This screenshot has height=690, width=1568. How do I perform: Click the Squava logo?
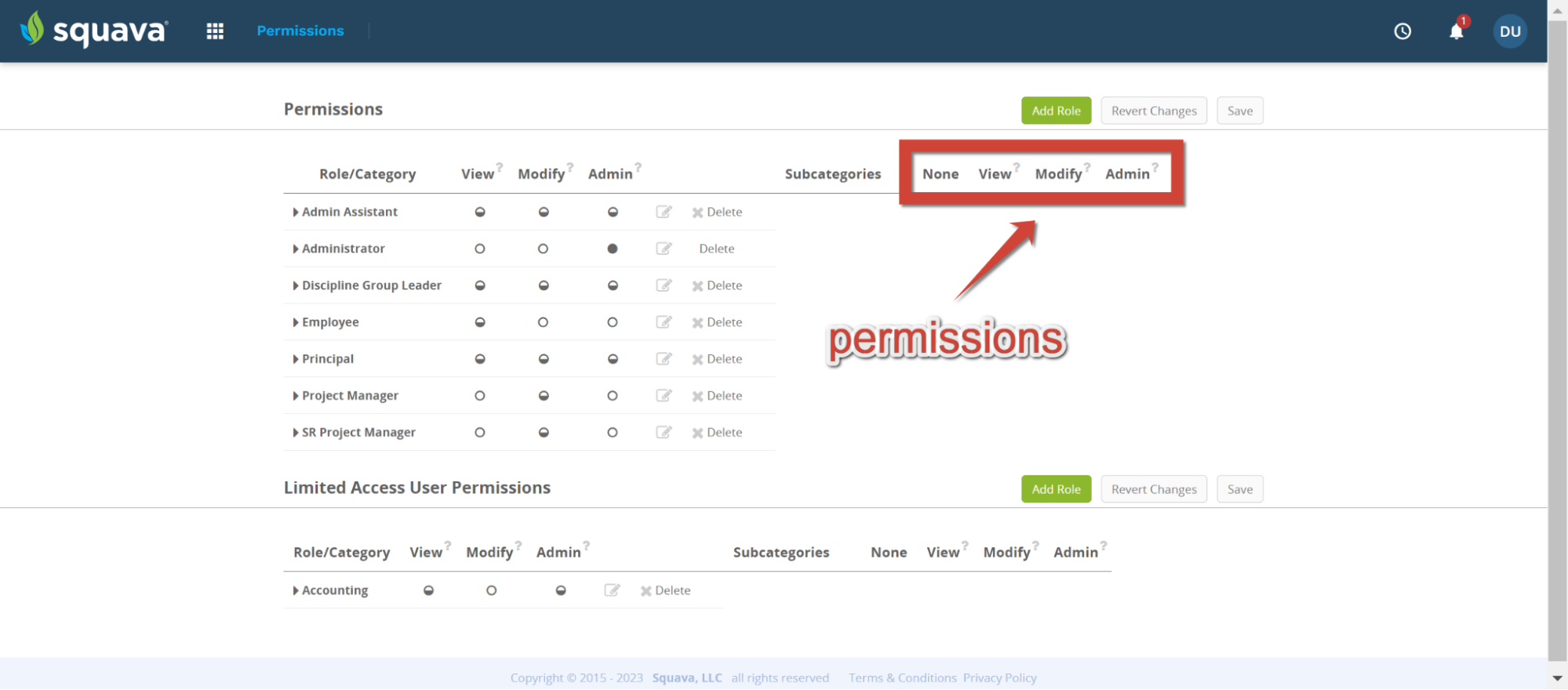[x=94, y=30]
